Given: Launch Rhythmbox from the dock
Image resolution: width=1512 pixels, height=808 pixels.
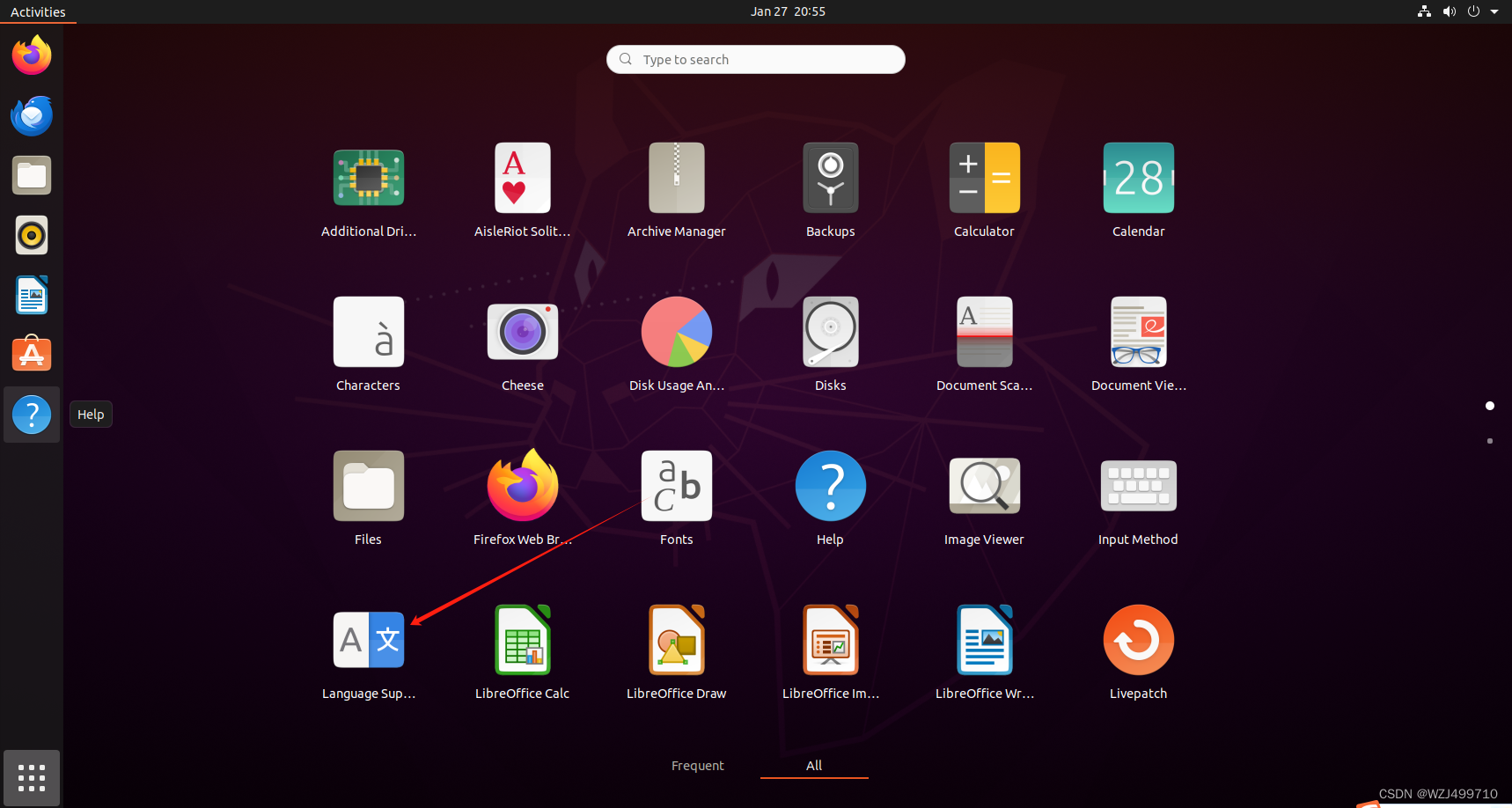Looking at the screenshot, I should point(32,235).
